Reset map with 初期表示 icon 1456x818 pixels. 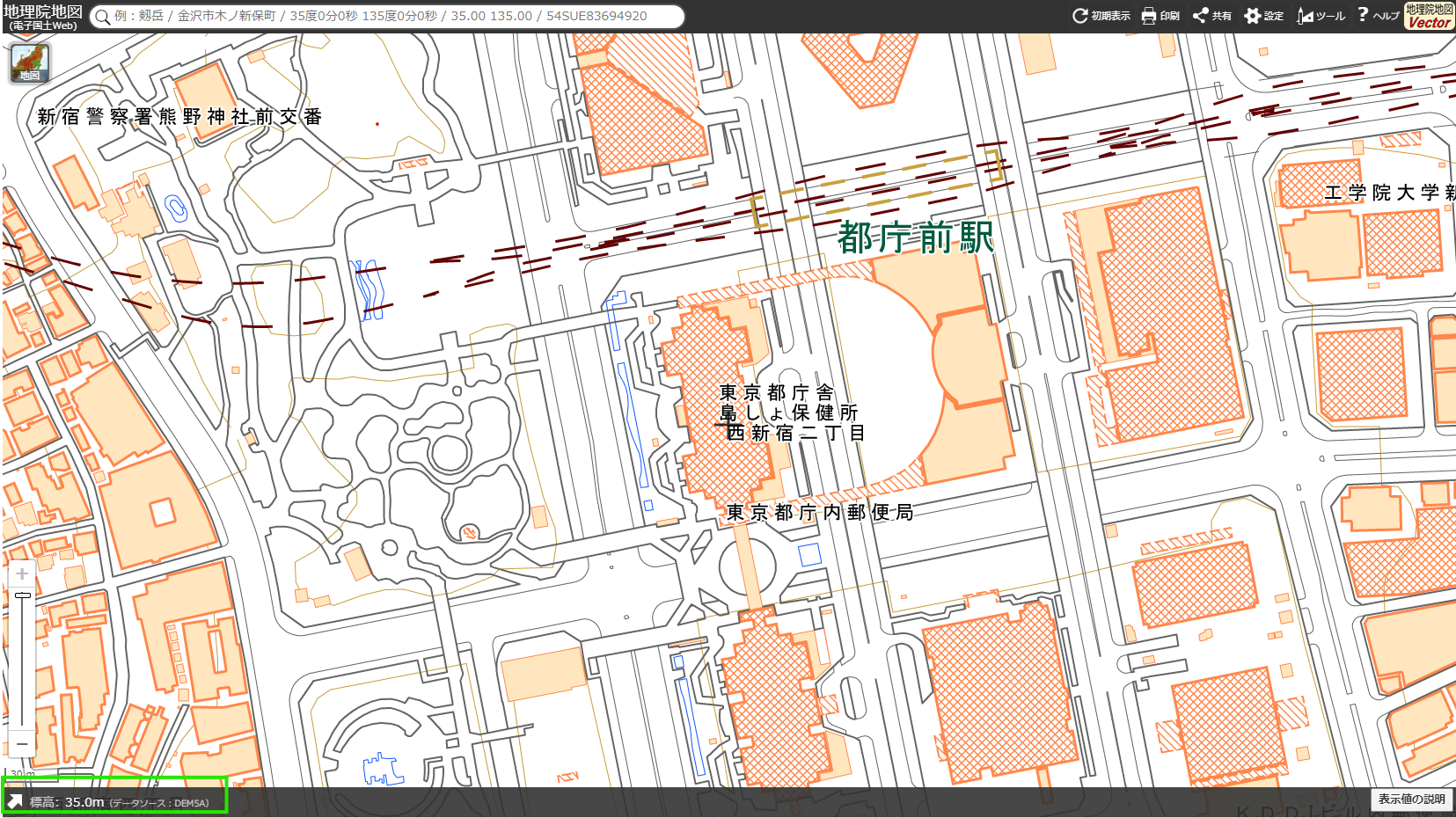pos(1101,16)
